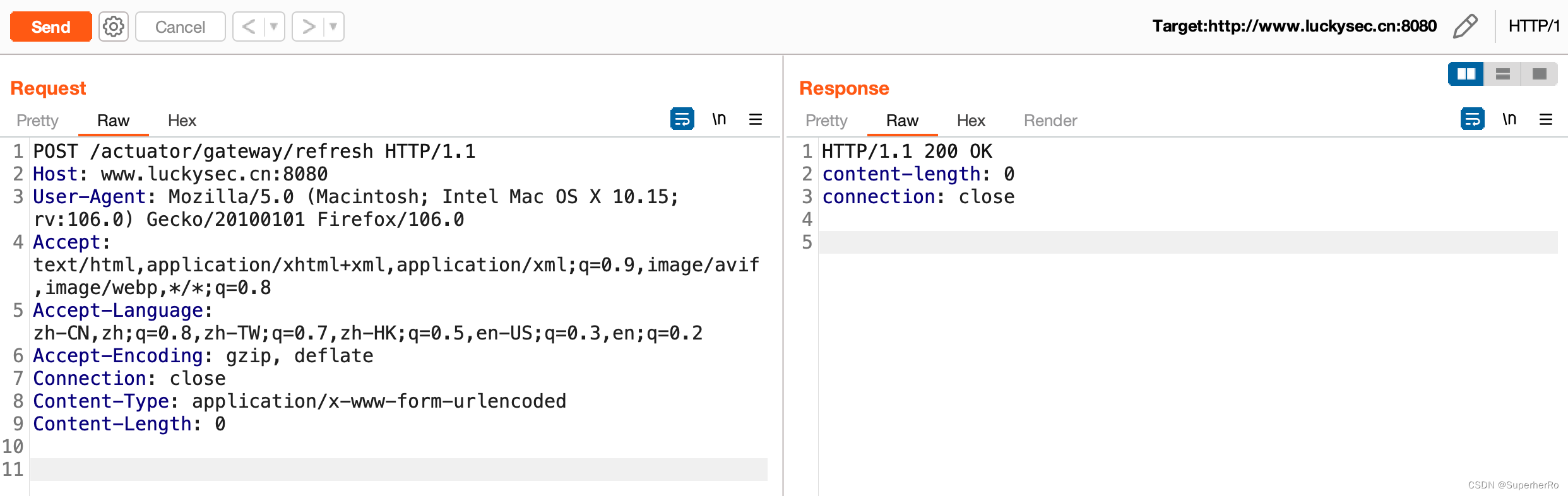This screenshot has width=1568, height=496.
Task: Open the back history dropdown arrow
Action: [x=274, y=27]
